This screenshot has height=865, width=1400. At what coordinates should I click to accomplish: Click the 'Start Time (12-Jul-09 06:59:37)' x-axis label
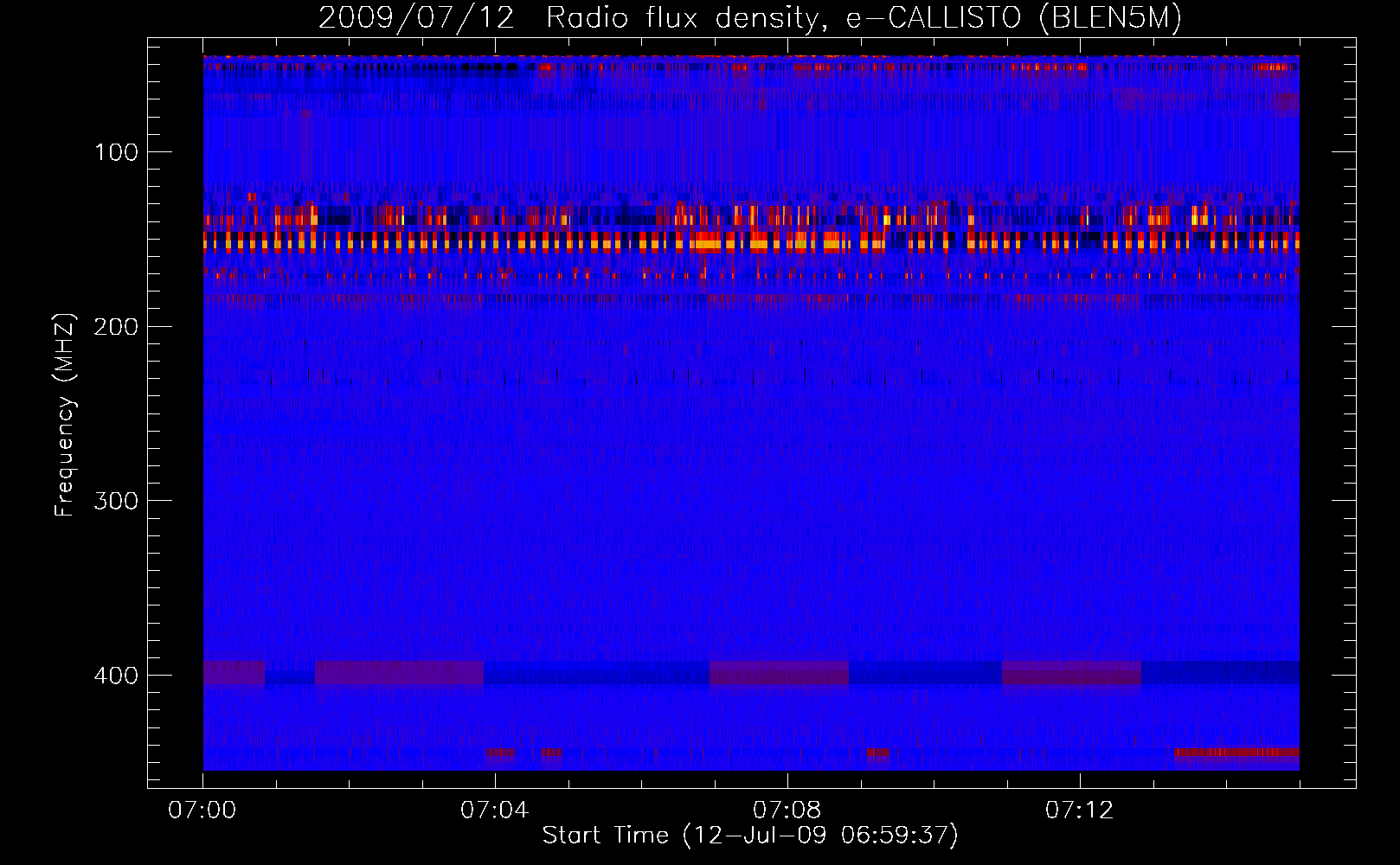click(x=750, y=836)
